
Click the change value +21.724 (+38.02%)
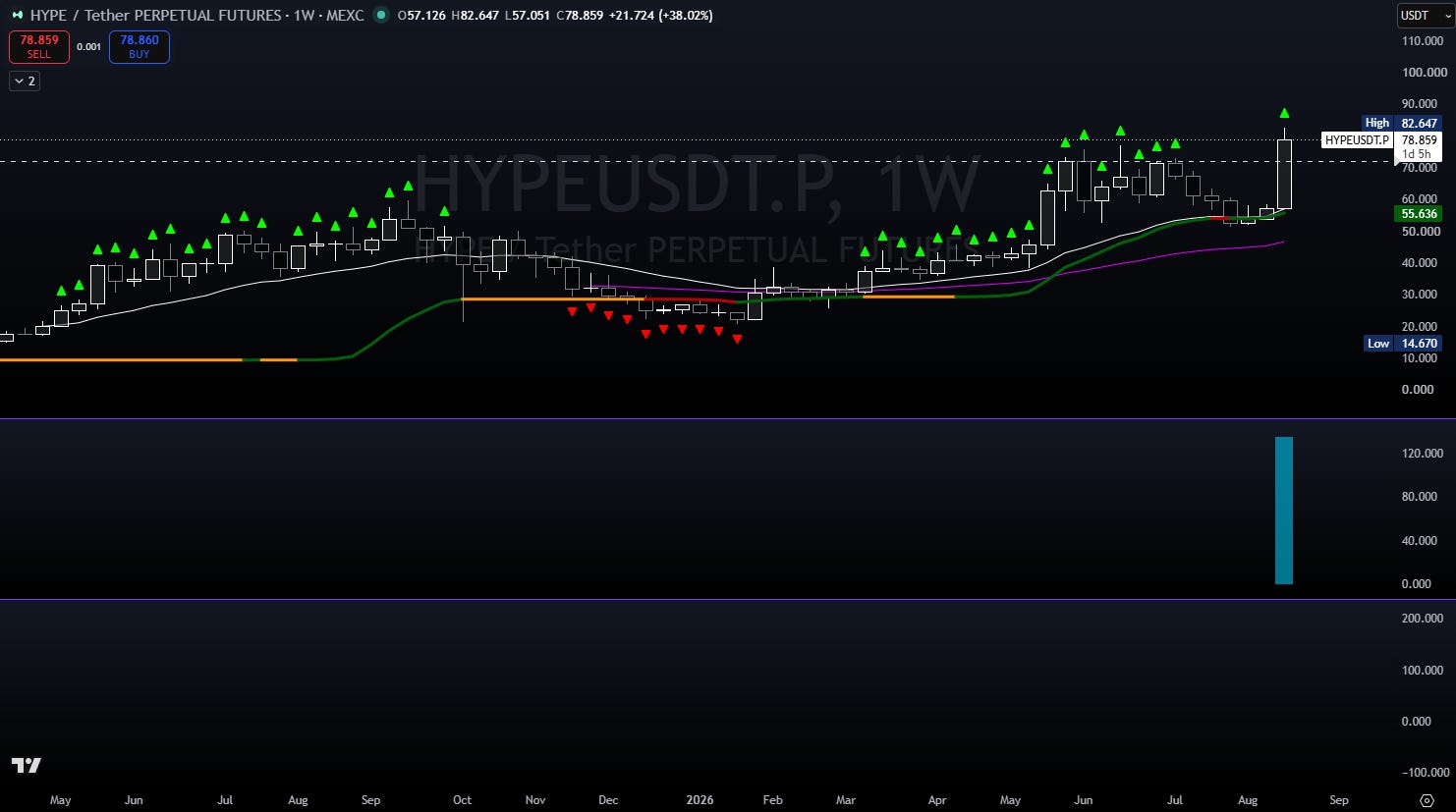click(x=661, y=16)
